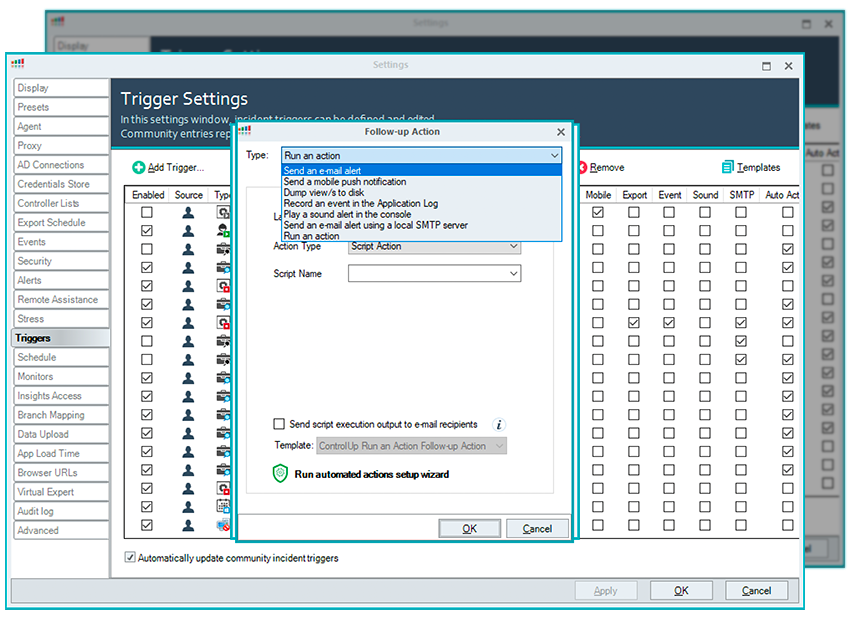Viewport: 850px width, 620px height.
Task: Click the user Source icon in first trigger row
Action: click(188, 212)
